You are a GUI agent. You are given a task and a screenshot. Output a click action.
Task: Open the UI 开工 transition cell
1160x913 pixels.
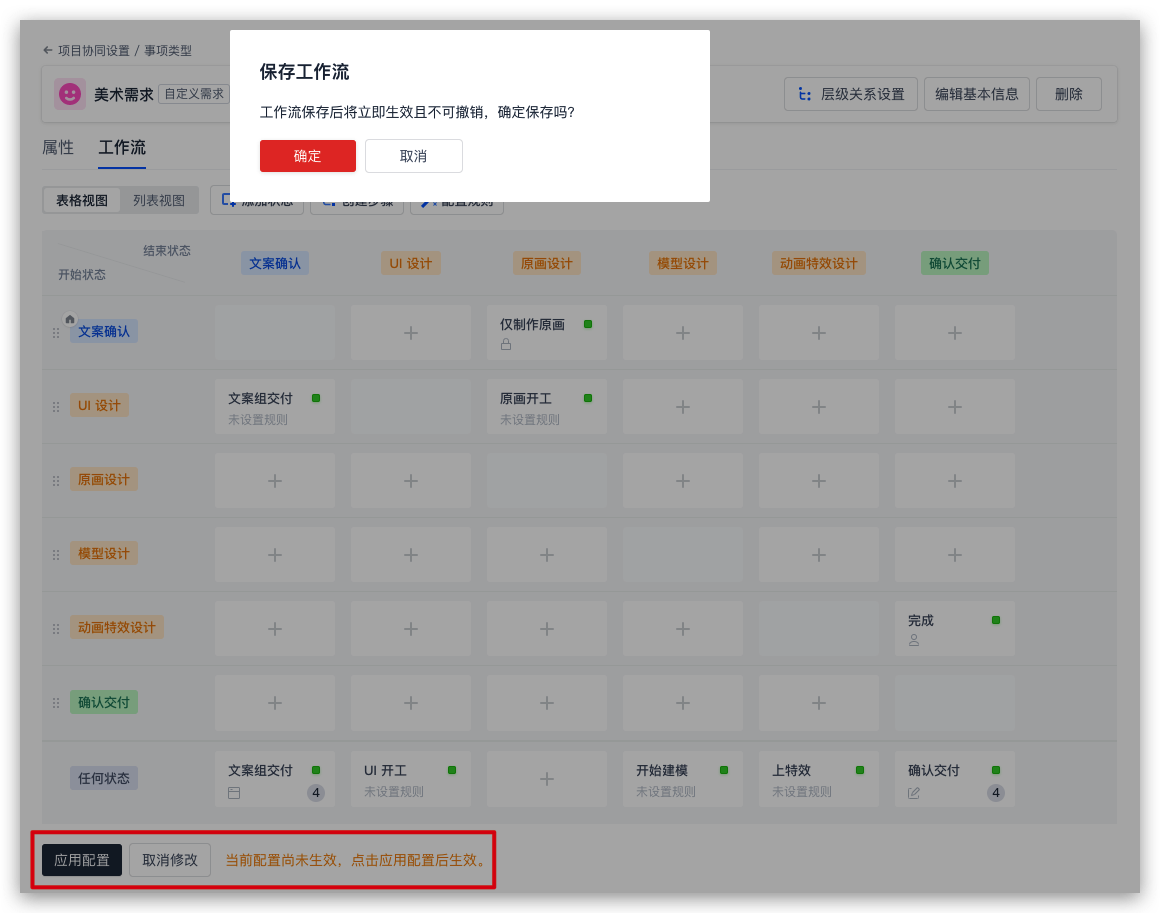pyautogui.click(x=411, y=779)
